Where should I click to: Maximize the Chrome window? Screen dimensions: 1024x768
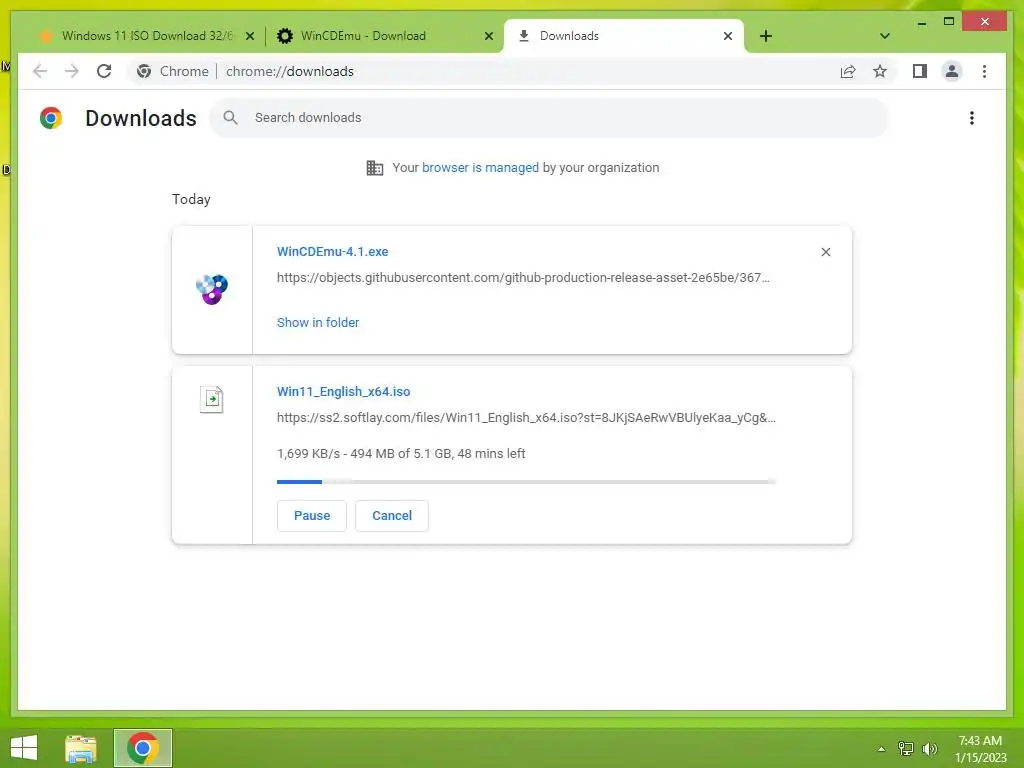[949, 22]
